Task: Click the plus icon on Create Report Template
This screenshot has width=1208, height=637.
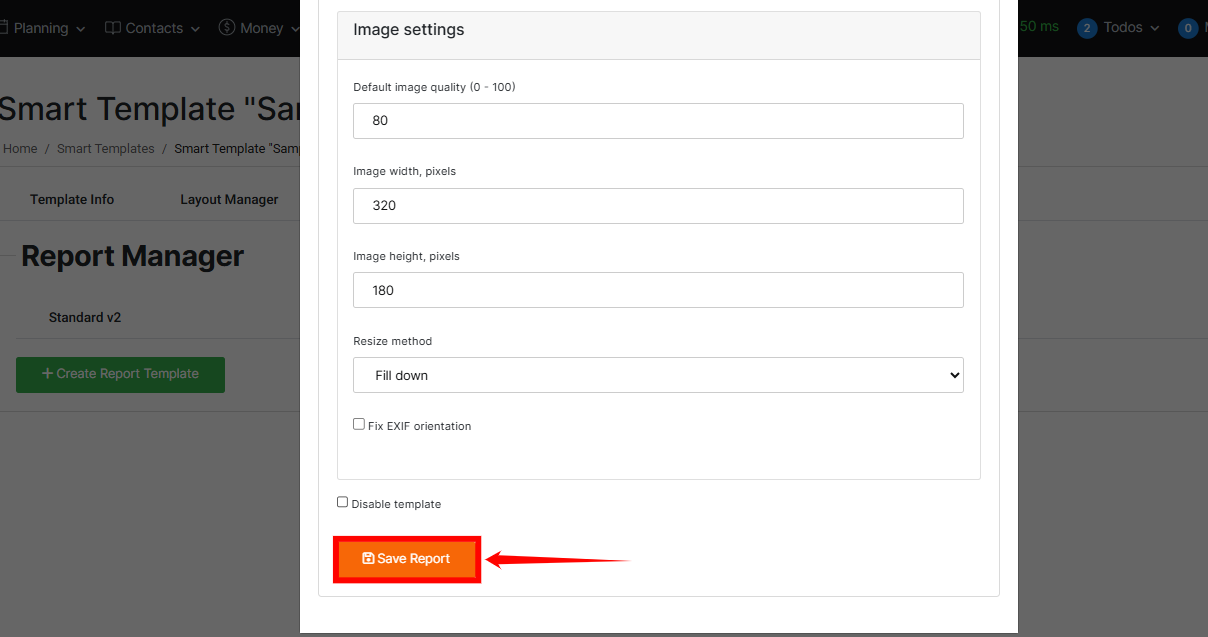Action: point(47,374)
